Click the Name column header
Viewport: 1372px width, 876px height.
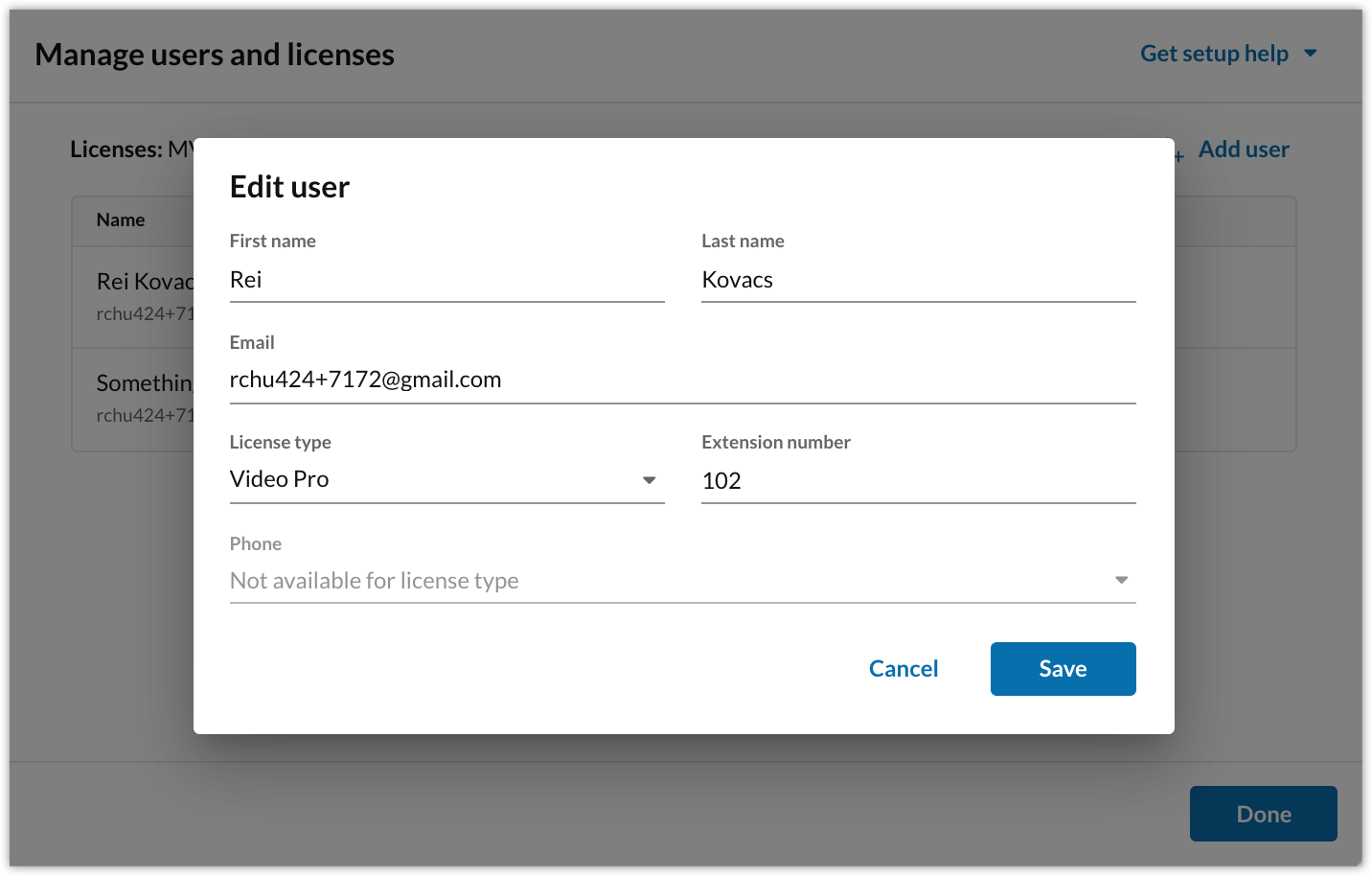click(121, 219)
